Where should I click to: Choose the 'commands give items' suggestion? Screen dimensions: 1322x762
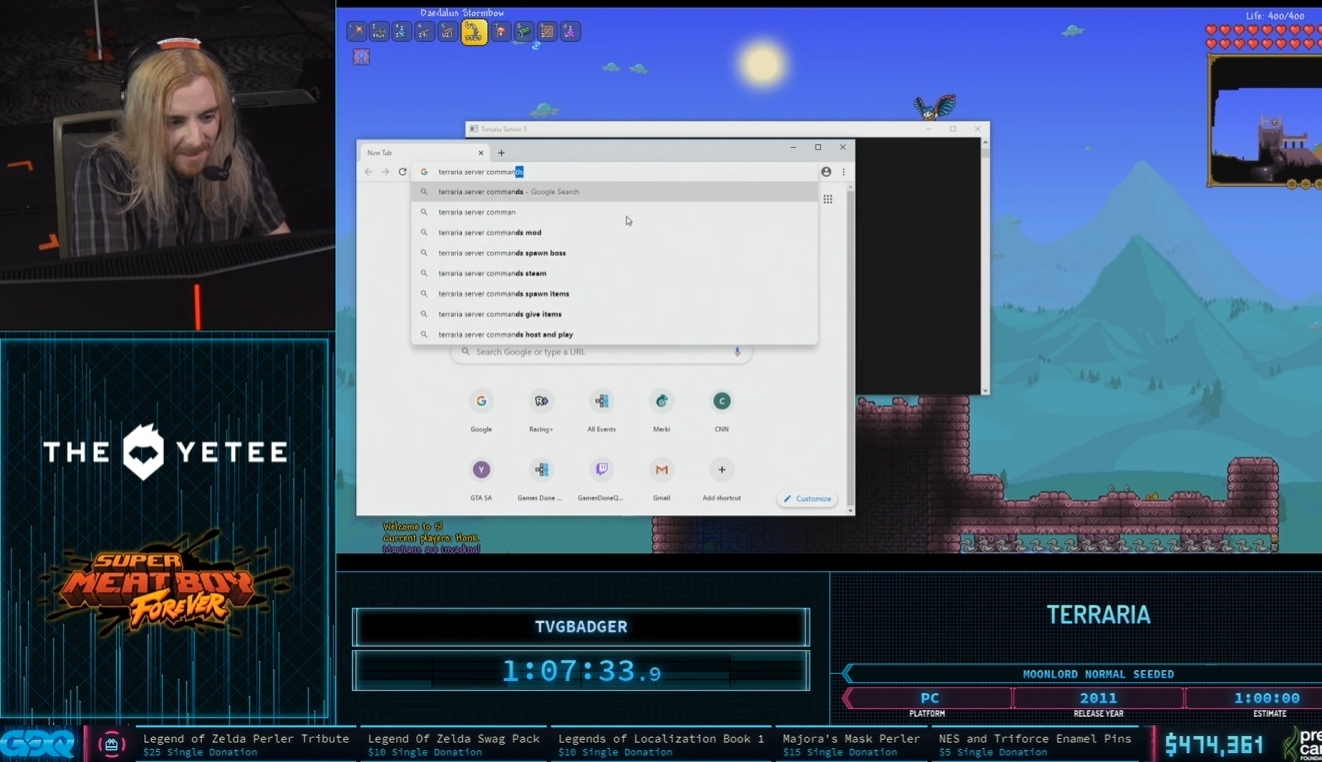[x=614, y=314]
